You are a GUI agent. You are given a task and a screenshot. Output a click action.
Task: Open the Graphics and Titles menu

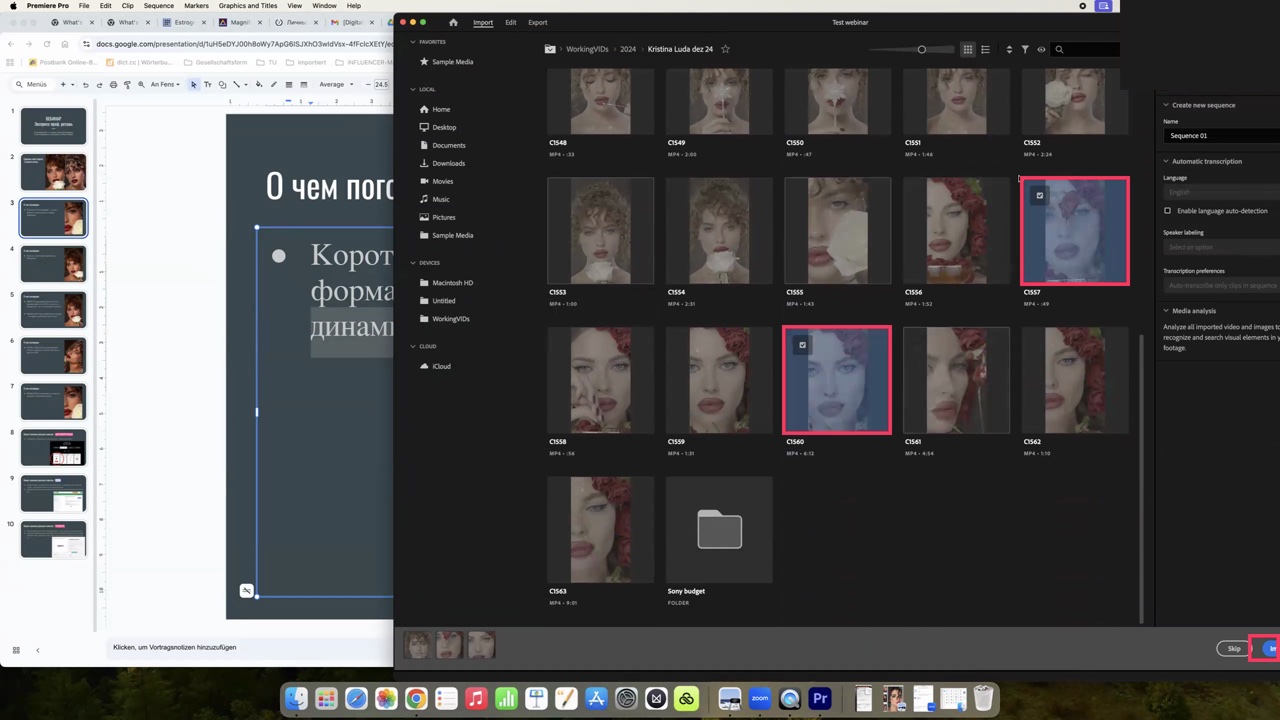click(248, 6)
